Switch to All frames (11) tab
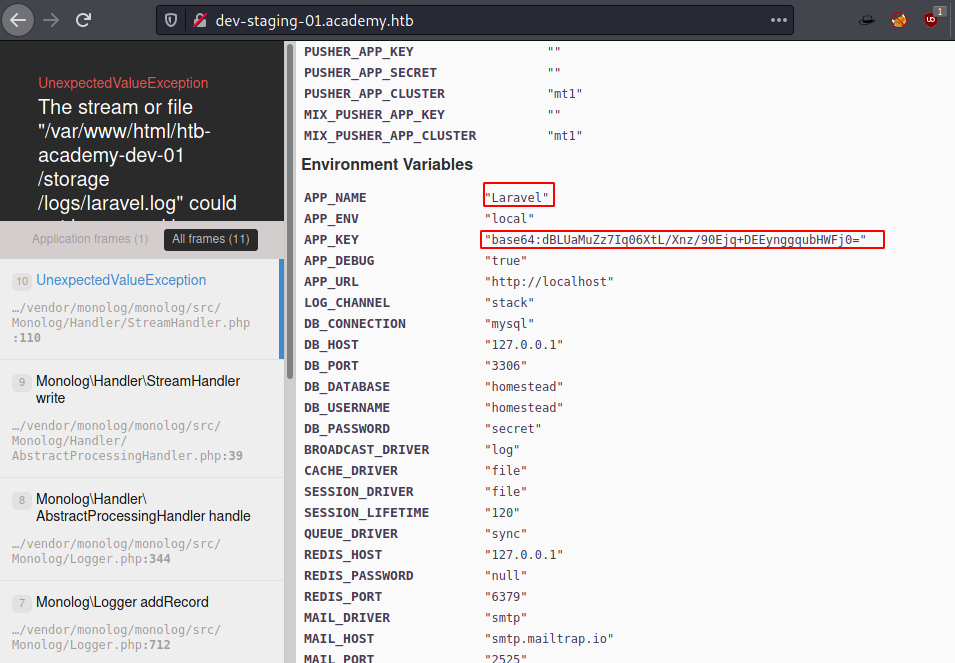The image size is (955, 663). pos(211,239)
